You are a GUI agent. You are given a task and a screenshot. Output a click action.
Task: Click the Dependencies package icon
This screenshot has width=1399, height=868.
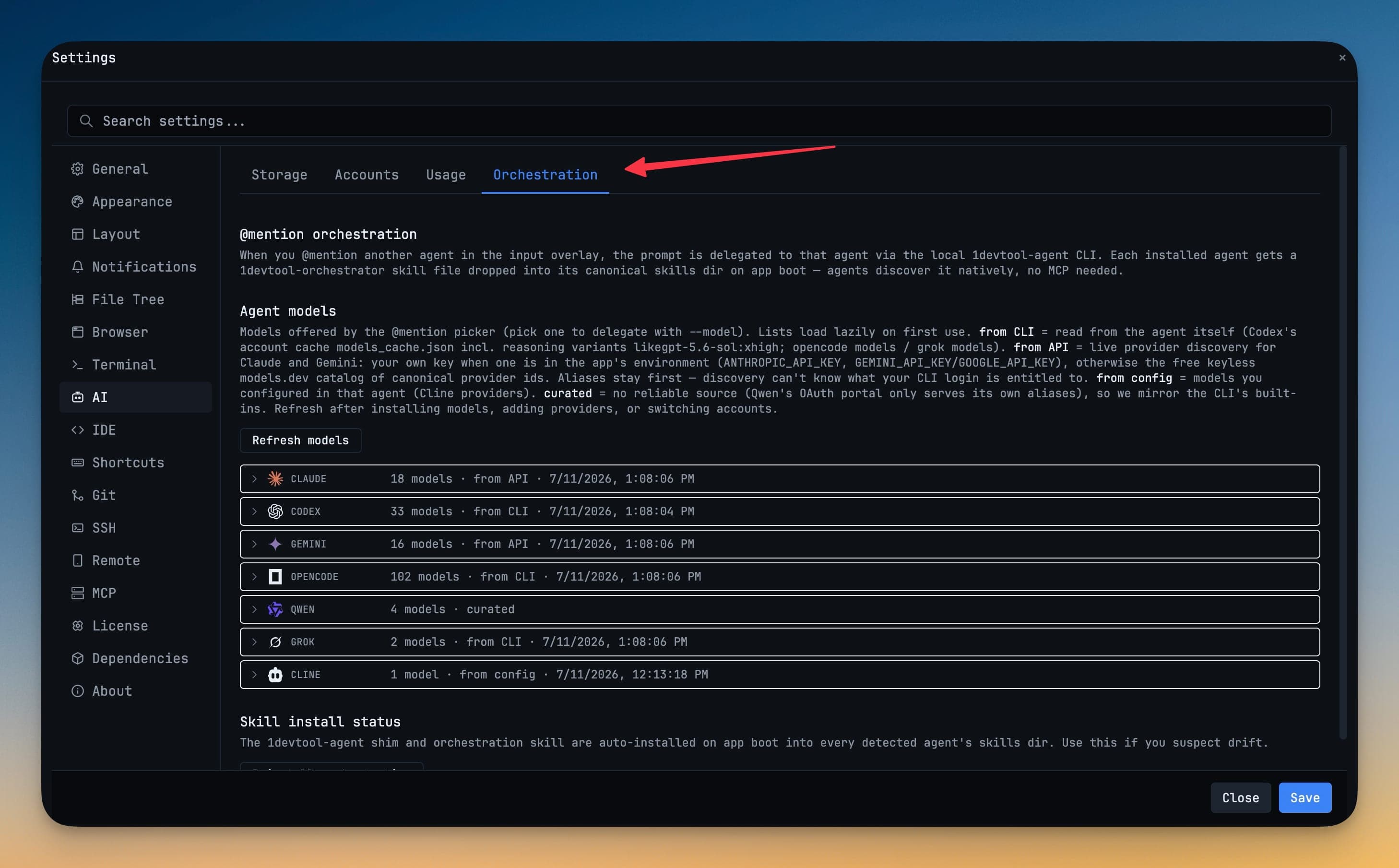(x=77, y=658)
